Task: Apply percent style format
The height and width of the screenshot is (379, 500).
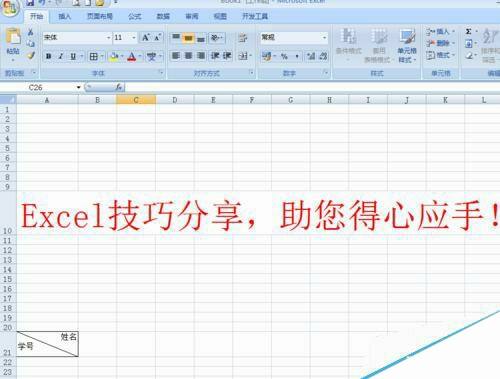Action: point(284,57)
